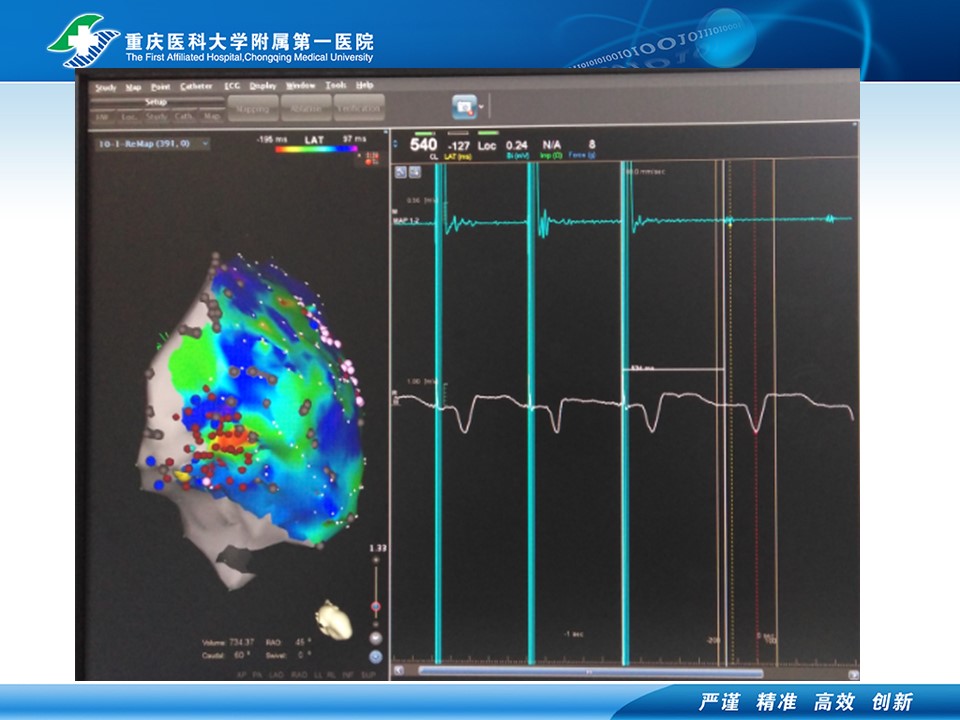Select the AP view preset
The width and height of the screenshot is (960, 720).
coord(242,675)
